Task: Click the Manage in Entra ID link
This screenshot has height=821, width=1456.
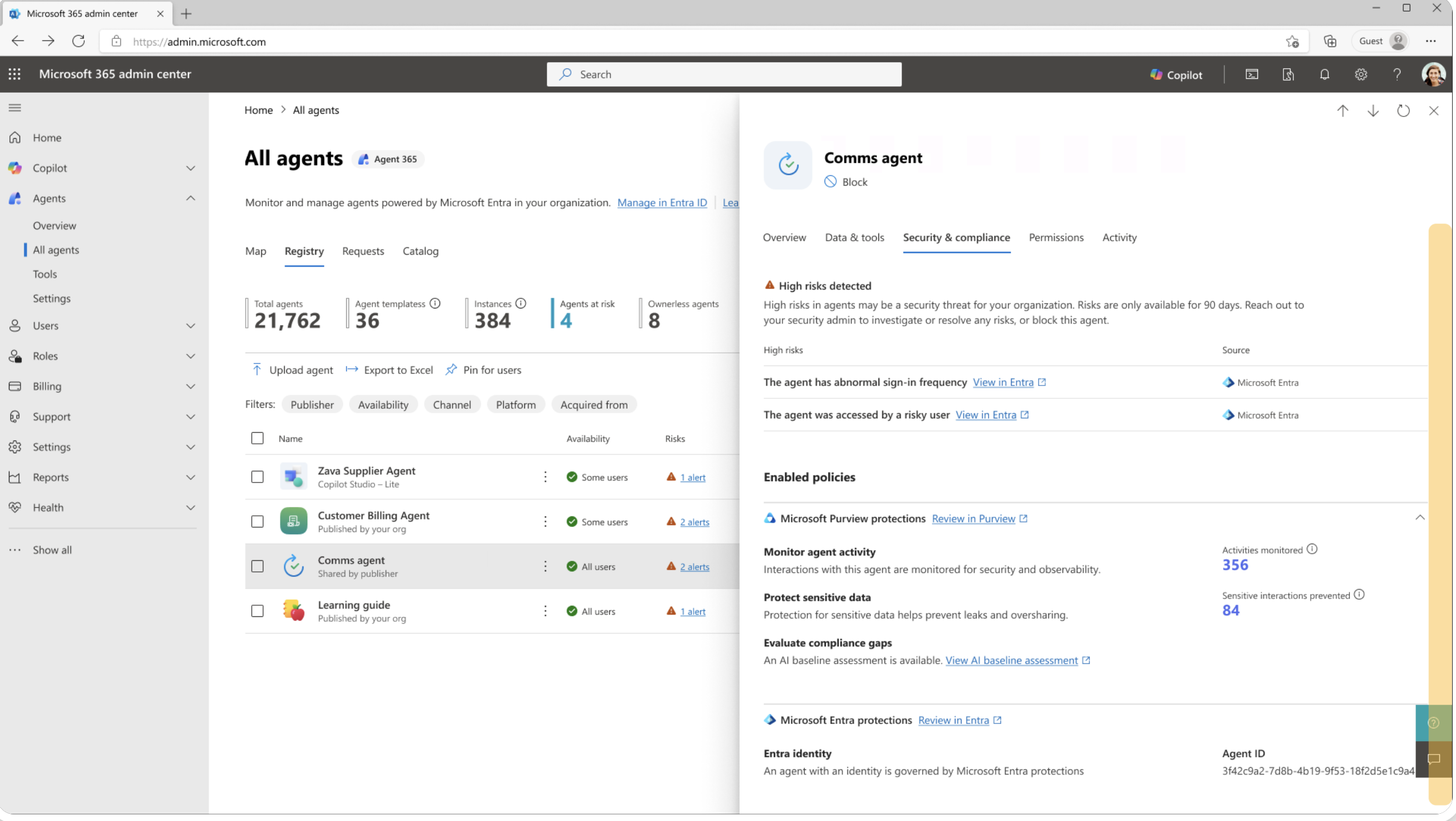Action: pyautogui.click(x=662, y=203)
